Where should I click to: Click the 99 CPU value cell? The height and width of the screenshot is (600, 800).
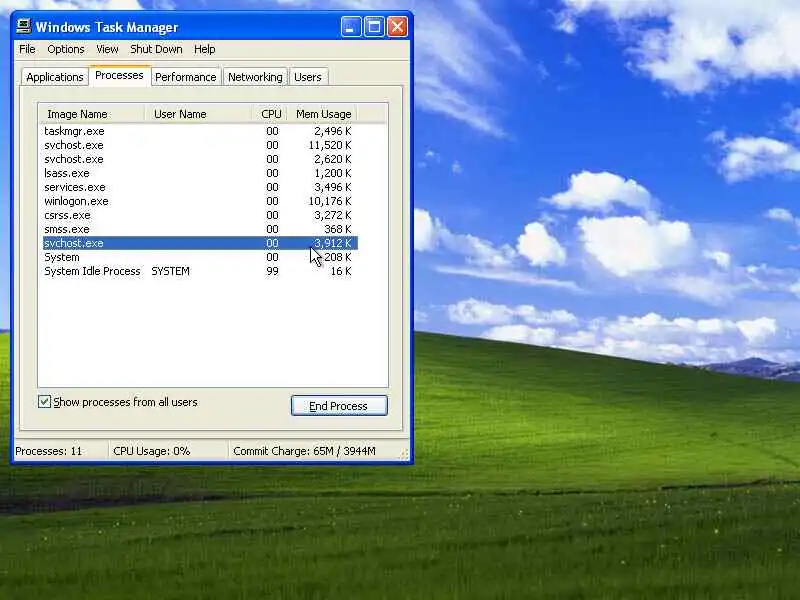272,271
